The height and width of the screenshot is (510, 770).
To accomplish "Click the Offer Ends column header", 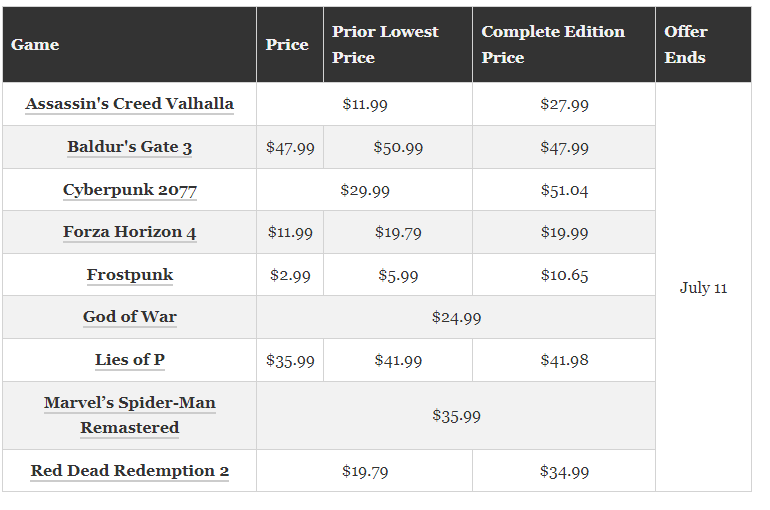I will pyautogui.click(x=685, y=45).
